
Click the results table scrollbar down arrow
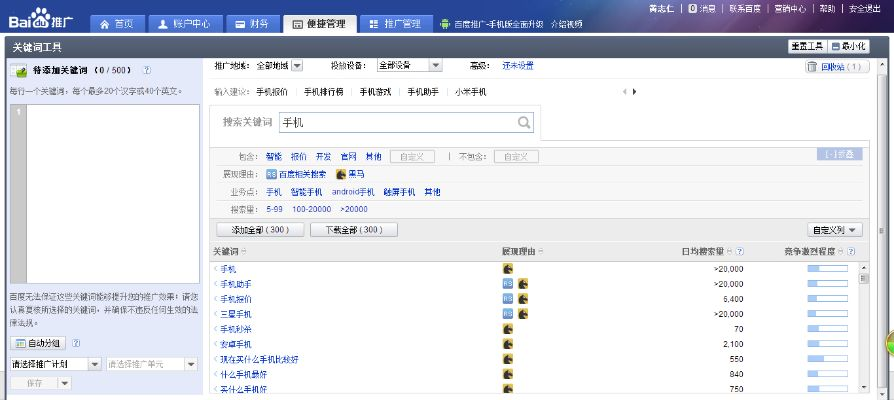864,387
